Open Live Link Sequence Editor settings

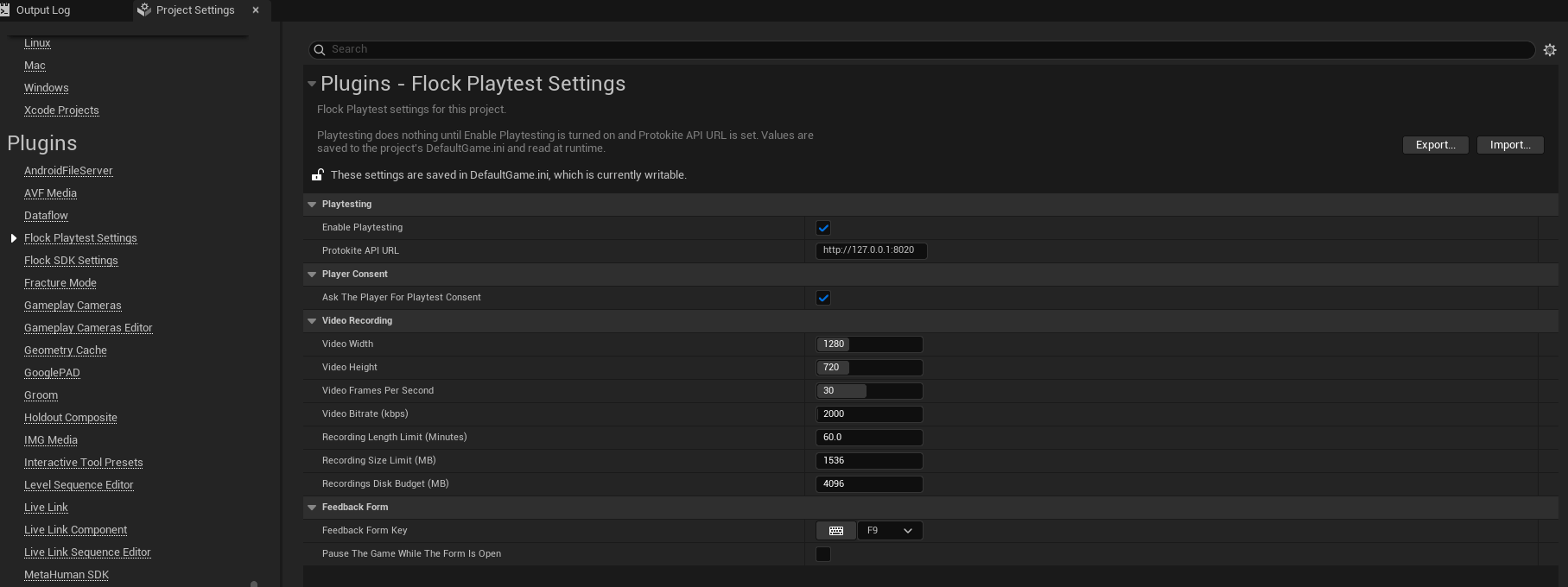tap(87, 552)
